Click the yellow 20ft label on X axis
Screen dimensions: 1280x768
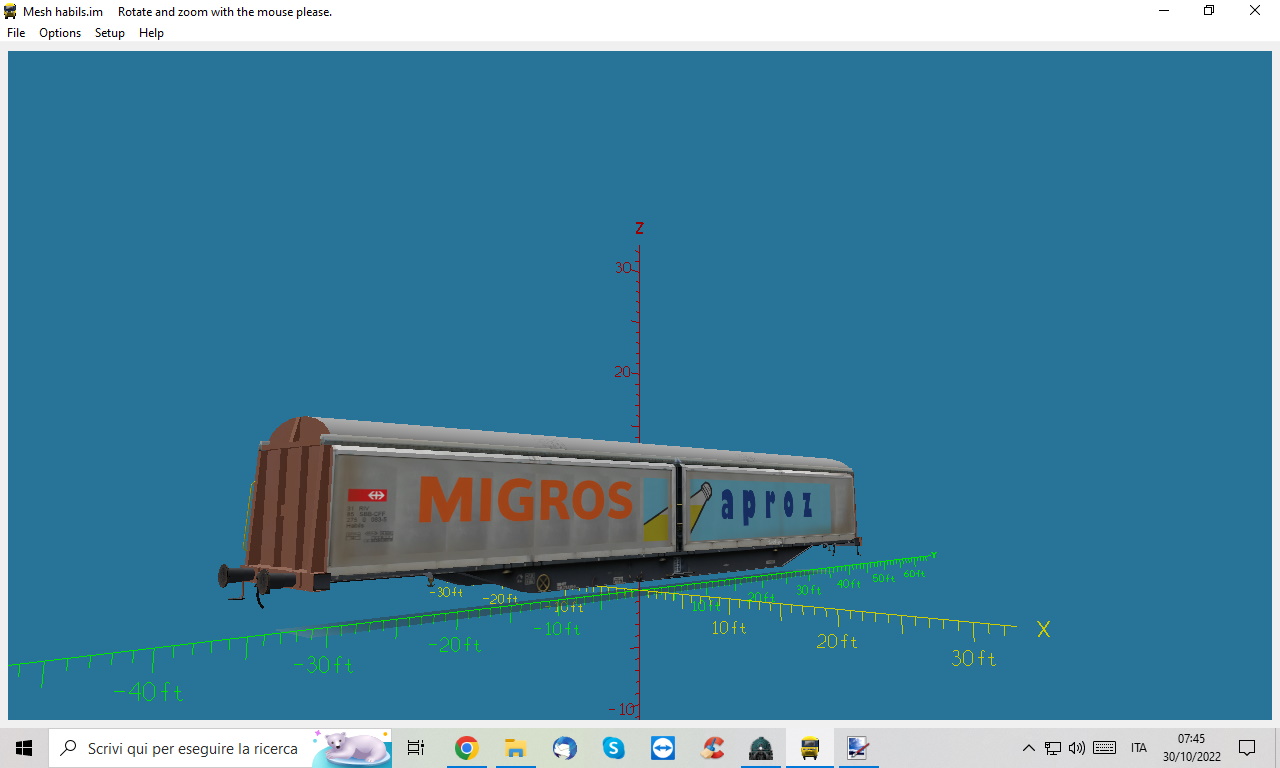pyautogui.click(x=837, y=641)
